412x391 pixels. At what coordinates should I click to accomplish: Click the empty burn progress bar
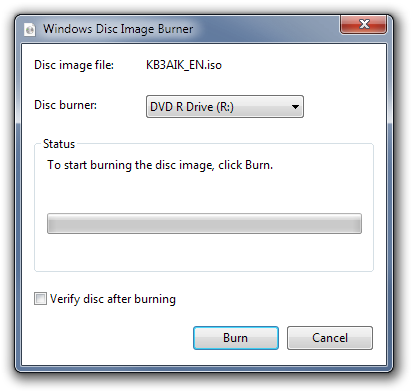(204, 223)
